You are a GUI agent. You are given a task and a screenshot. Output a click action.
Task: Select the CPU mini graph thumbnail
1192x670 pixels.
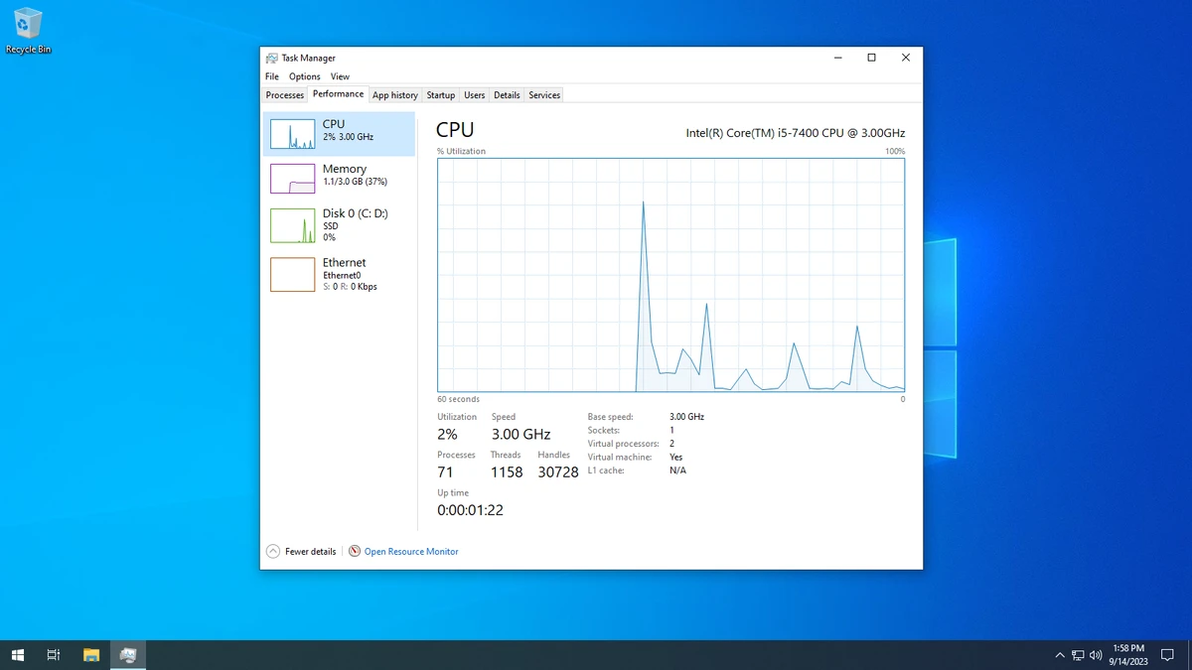coord(293,134)
